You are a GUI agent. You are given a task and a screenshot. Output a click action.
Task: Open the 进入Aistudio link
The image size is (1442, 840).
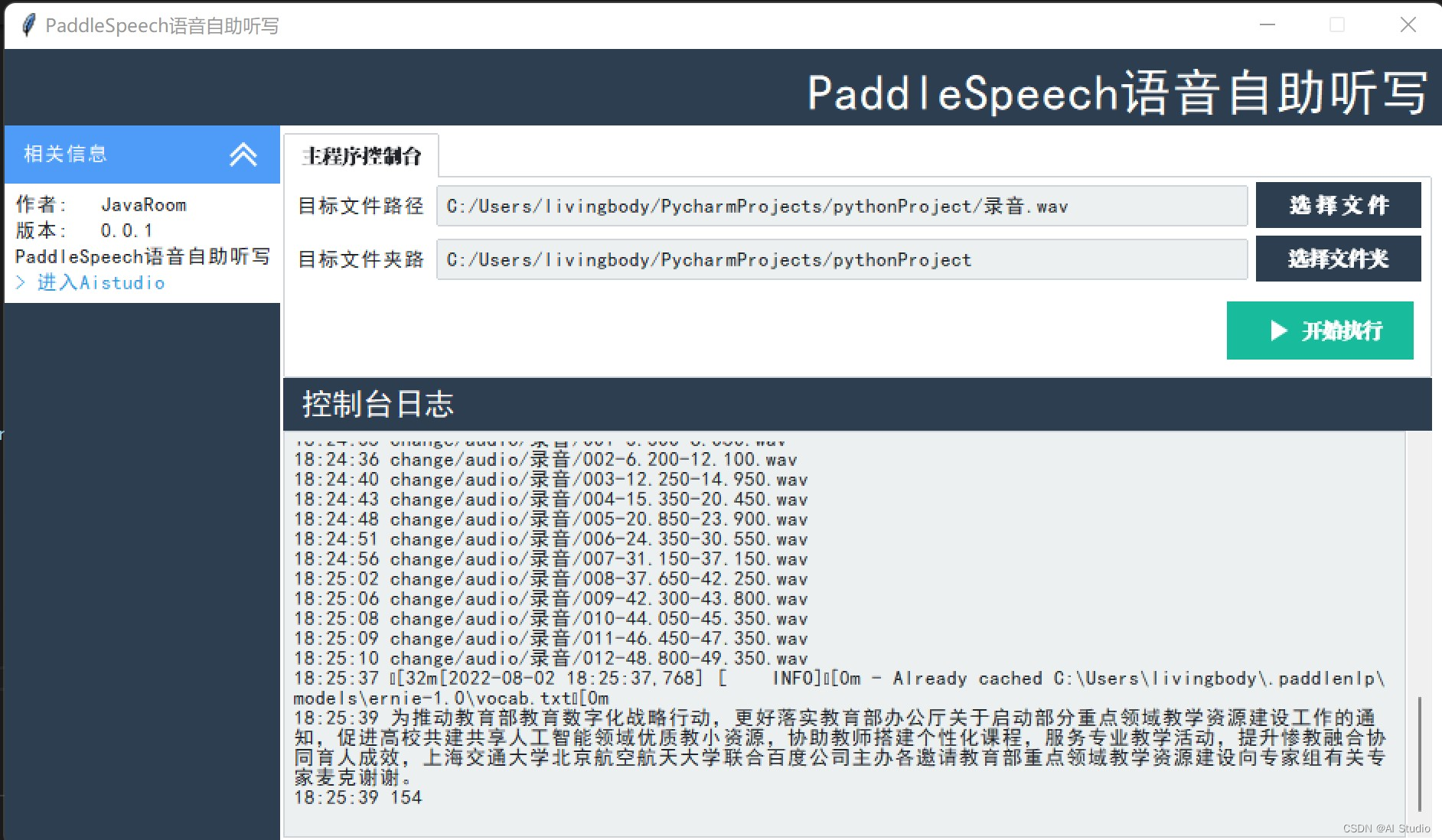pyautogui.click(x=100, y=282)
